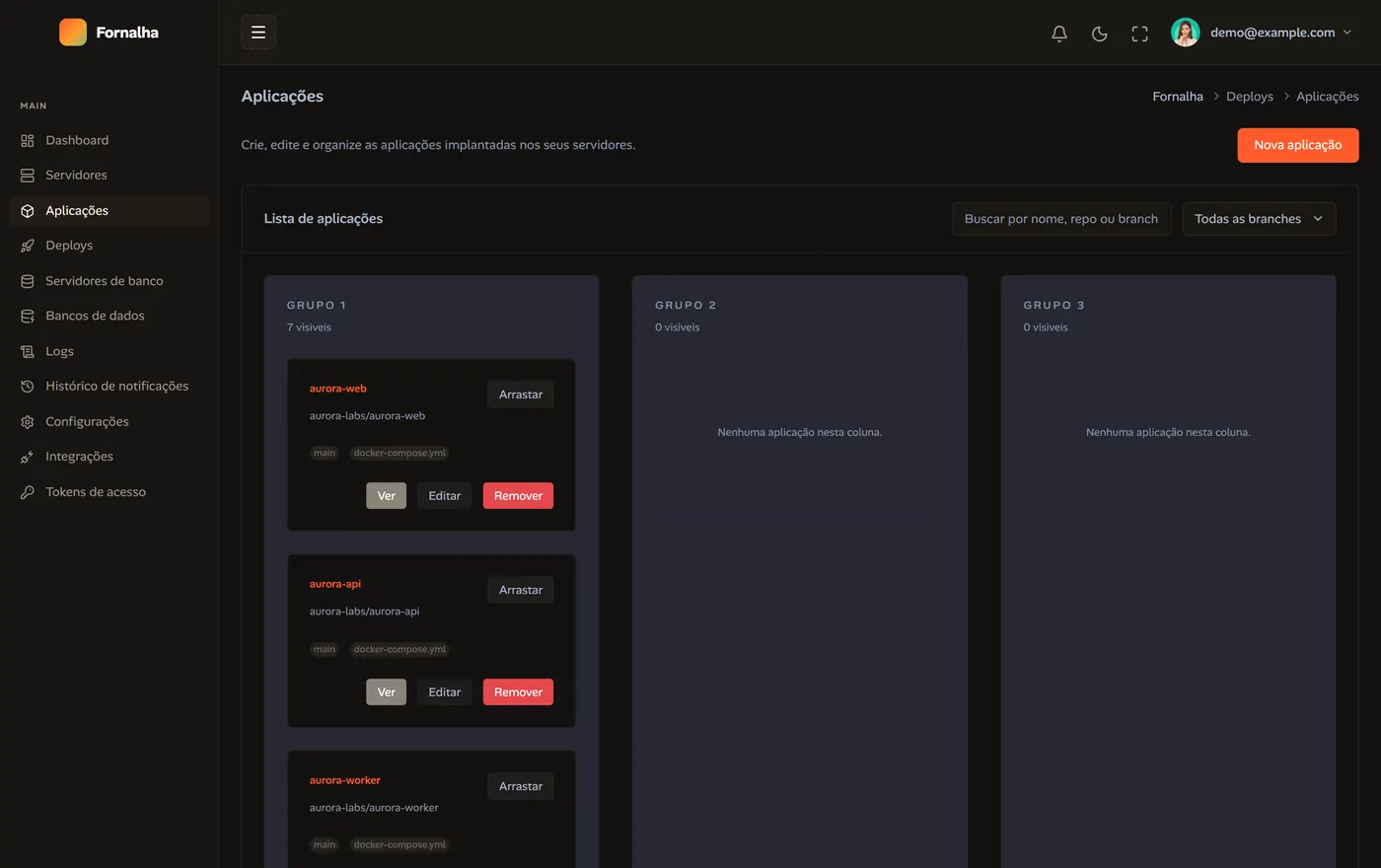
Task: Open Dashboard in the sidebar
Action: coord(109,140)
